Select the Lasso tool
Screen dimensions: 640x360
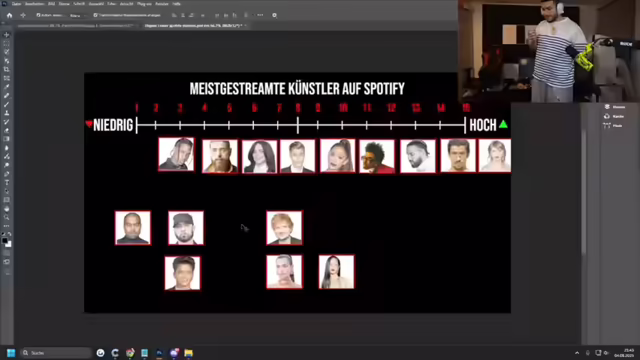pos(7,52)
